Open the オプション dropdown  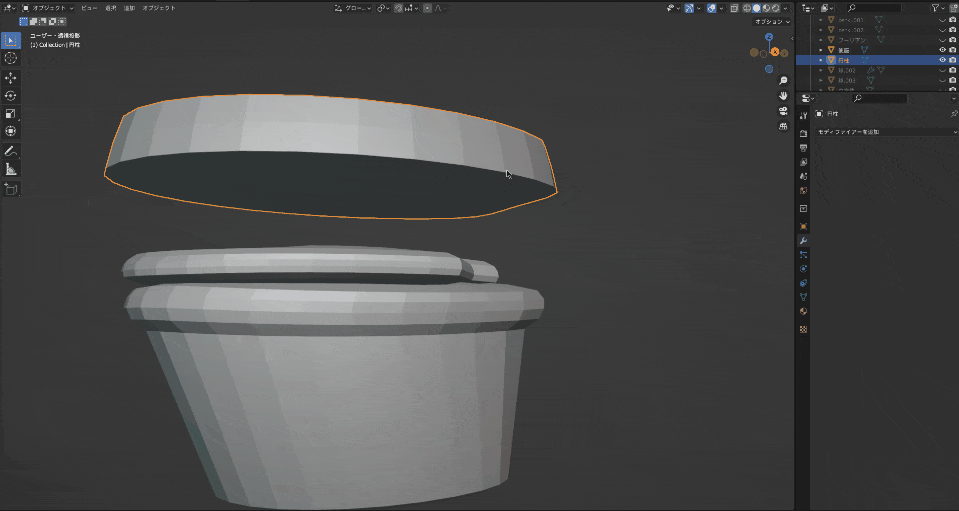[772, 21]
